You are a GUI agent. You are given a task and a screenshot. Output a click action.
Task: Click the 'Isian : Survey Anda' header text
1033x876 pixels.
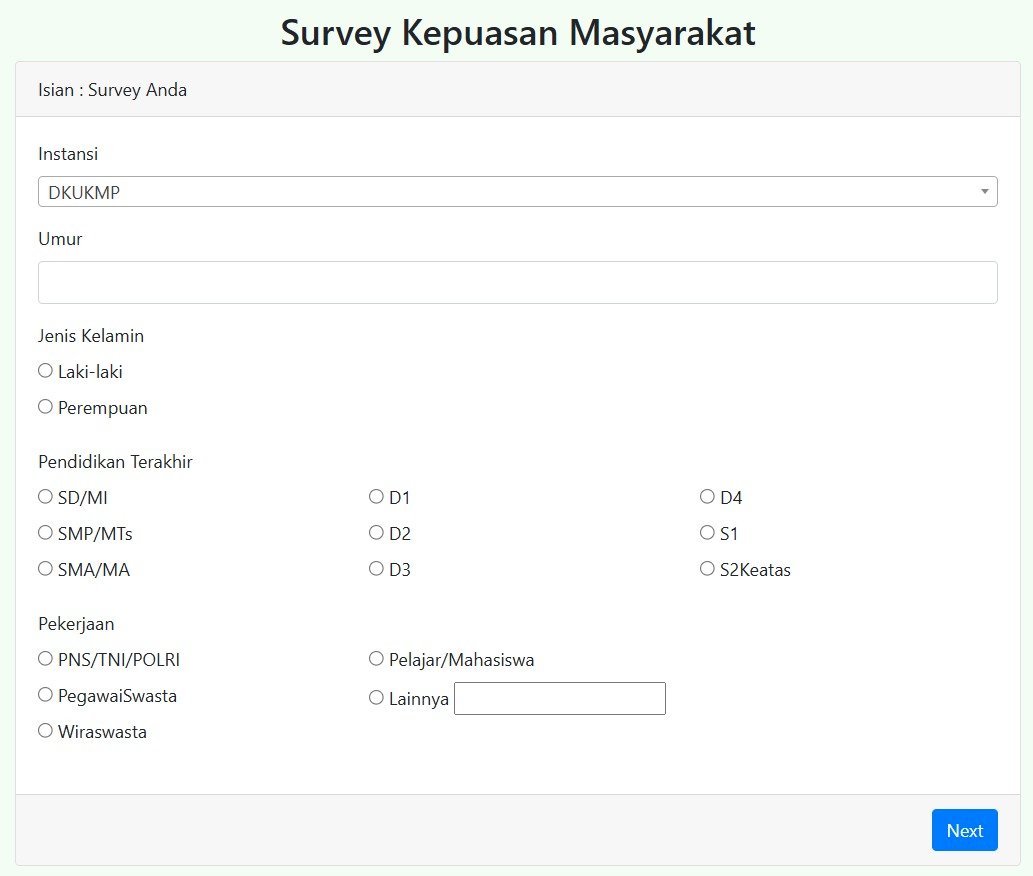click(113, 90)
